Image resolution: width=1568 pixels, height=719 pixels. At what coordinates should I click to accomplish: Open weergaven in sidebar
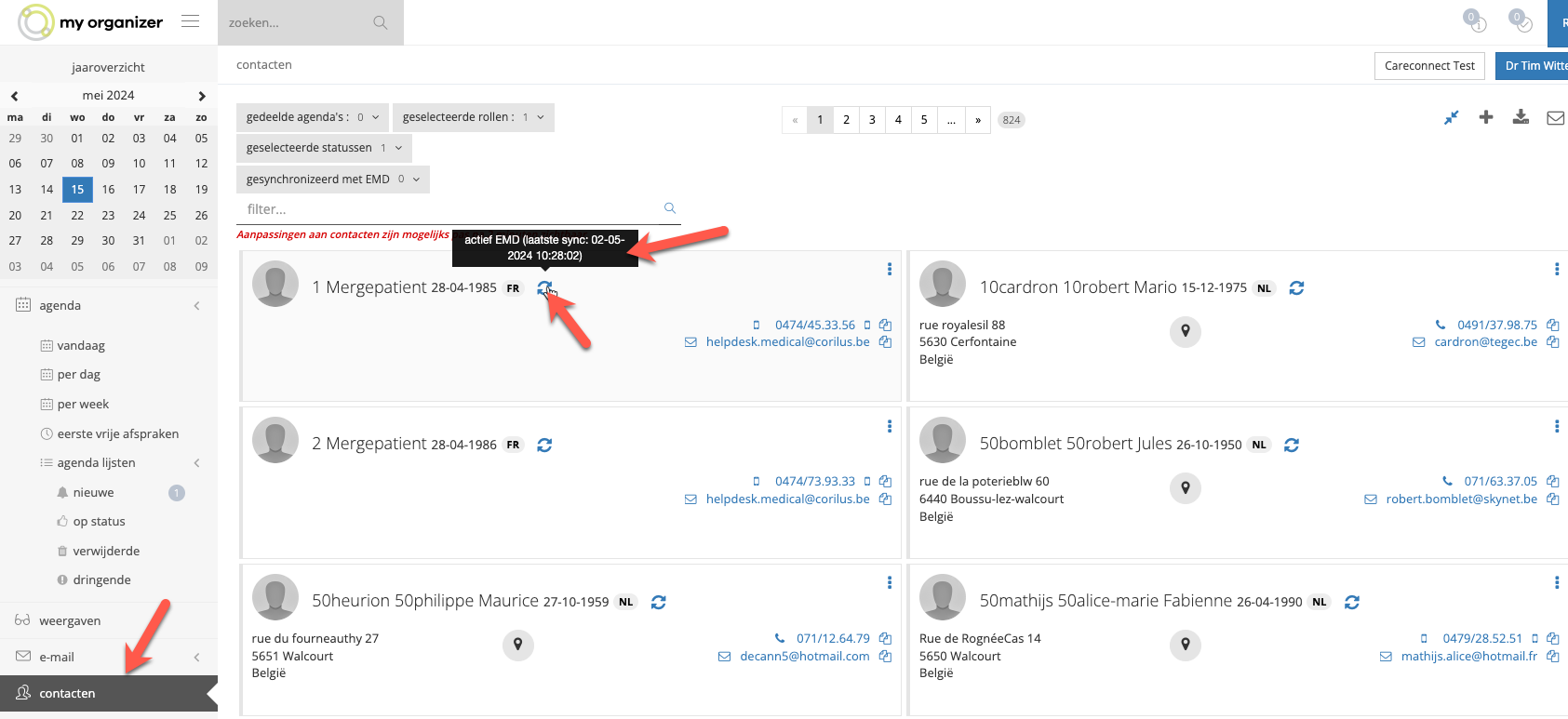coord(70,621)
